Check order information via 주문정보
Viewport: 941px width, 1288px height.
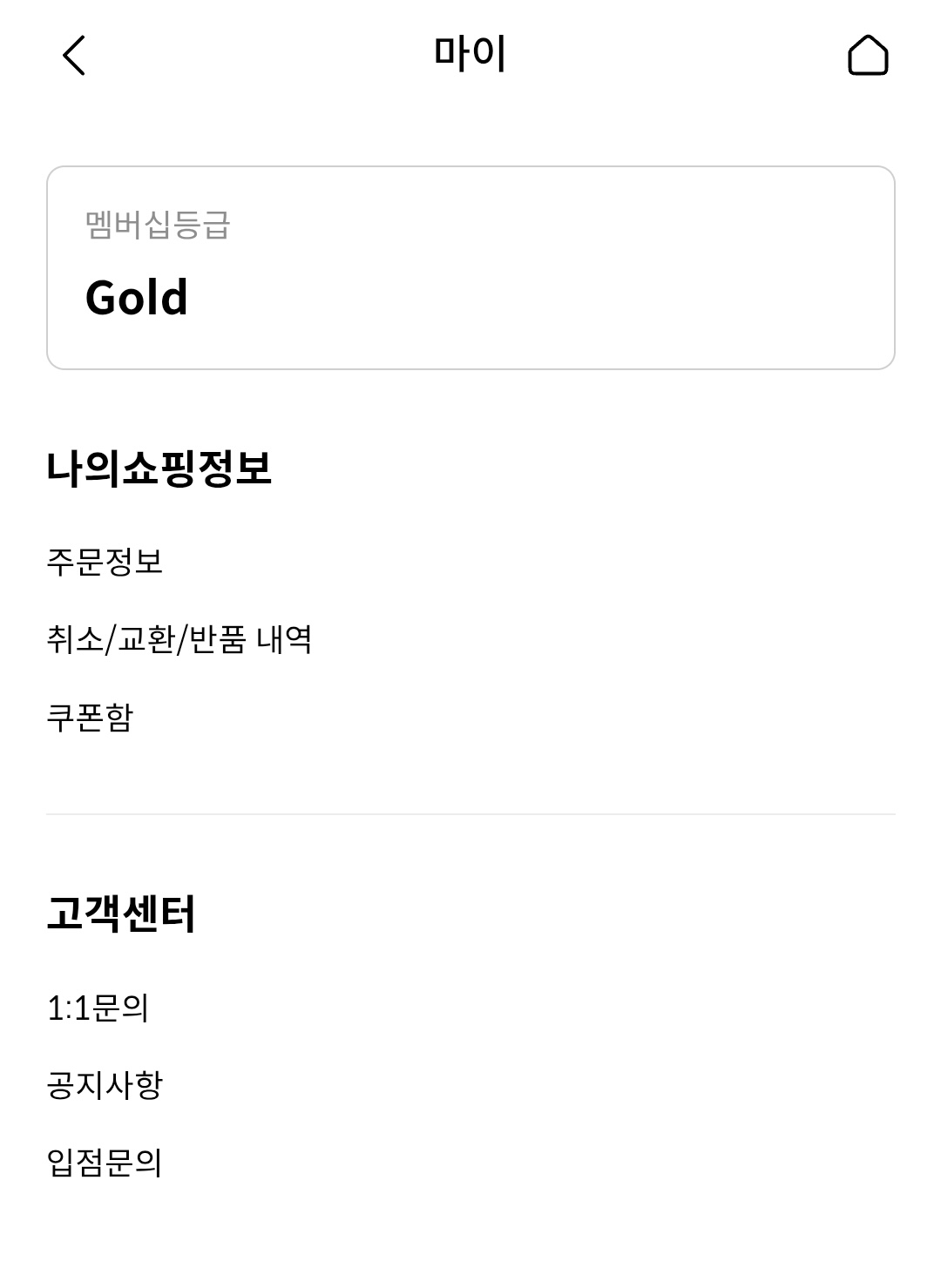click(105, 562)
